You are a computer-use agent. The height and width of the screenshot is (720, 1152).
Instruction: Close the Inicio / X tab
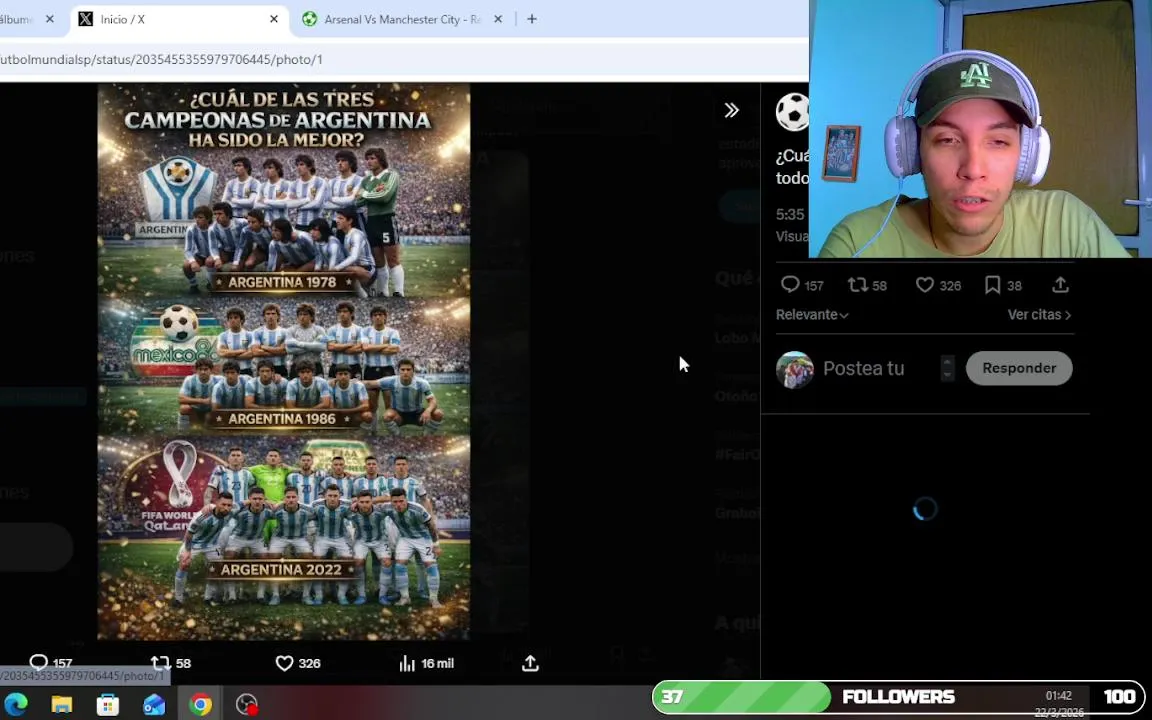pos(274,20)
